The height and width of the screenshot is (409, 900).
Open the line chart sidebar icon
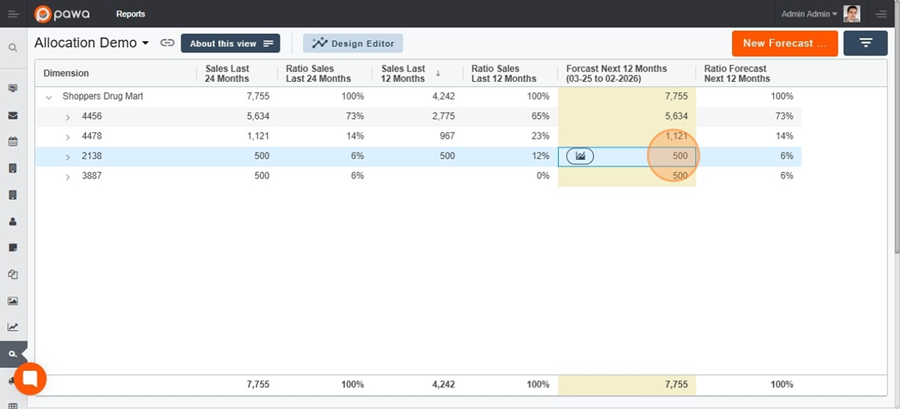point(13,327)
